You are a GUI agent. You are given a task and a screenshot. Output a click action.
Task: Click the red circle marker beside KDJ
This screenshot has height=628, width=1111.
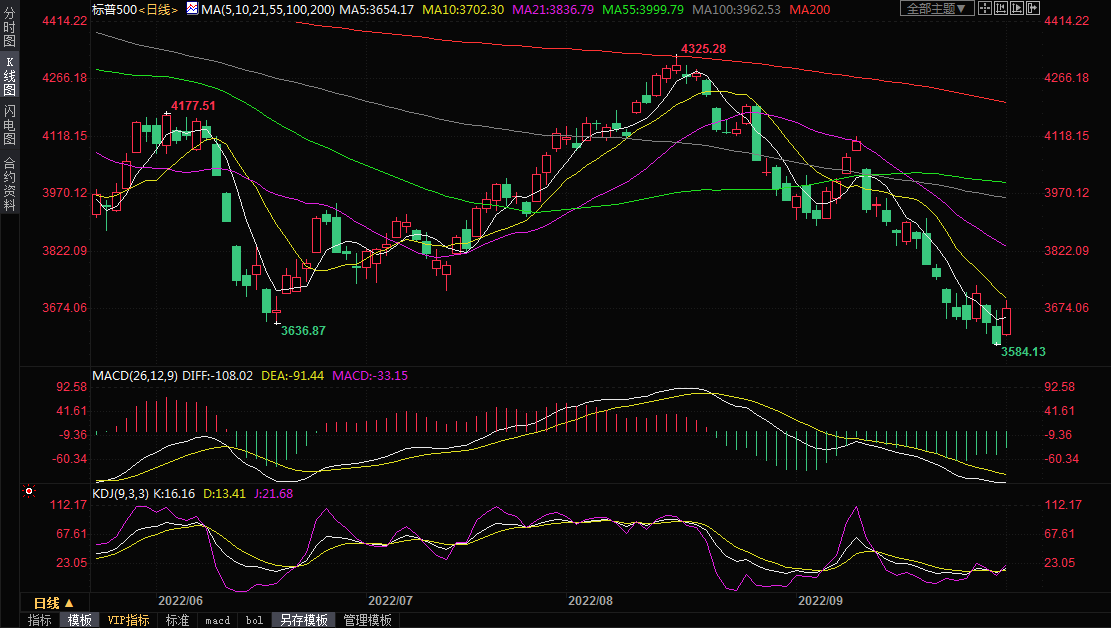point(29,492)
